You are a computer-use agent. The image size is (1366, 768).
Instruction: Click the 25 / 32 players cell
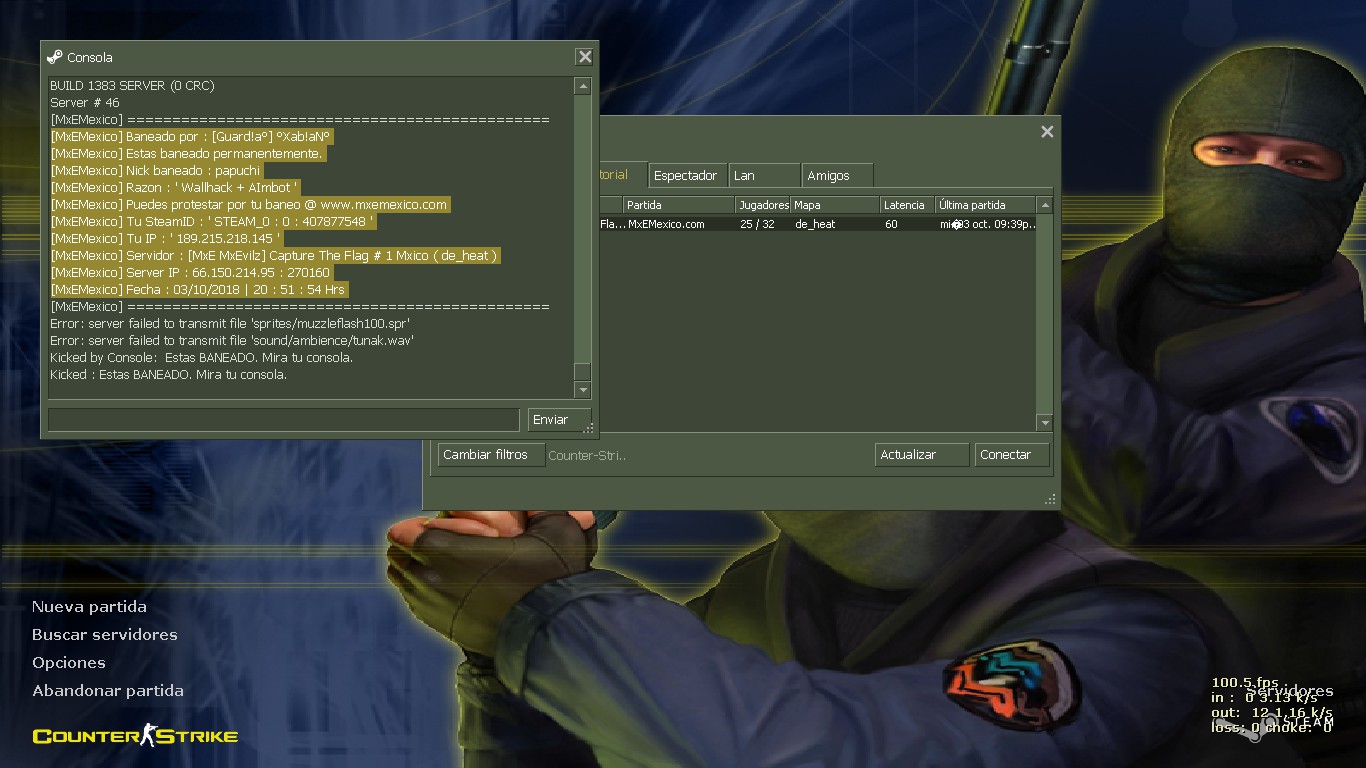(757, 224)
